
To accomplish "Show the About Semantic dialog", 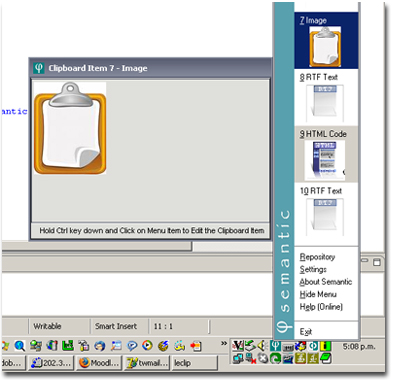I will click(325, 282).
